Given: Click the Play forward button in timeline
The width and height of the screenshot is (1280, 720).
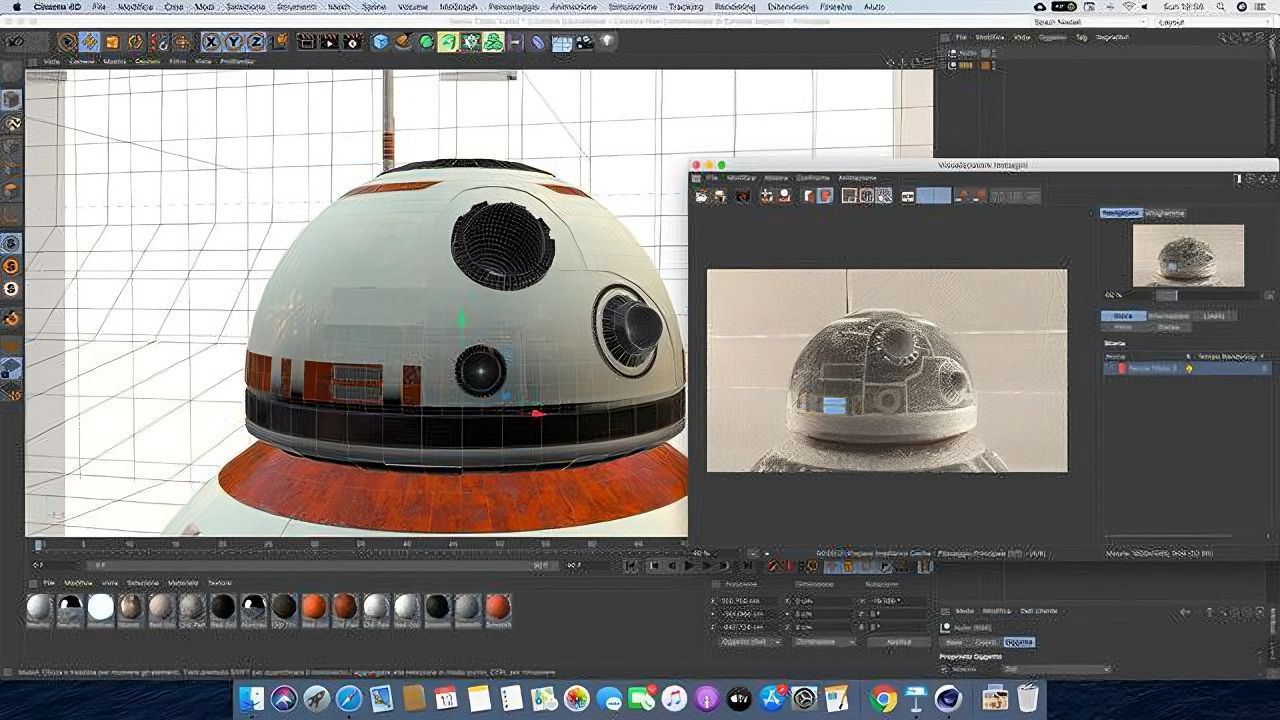Looking at the screenshot, I should coord(689,566).
